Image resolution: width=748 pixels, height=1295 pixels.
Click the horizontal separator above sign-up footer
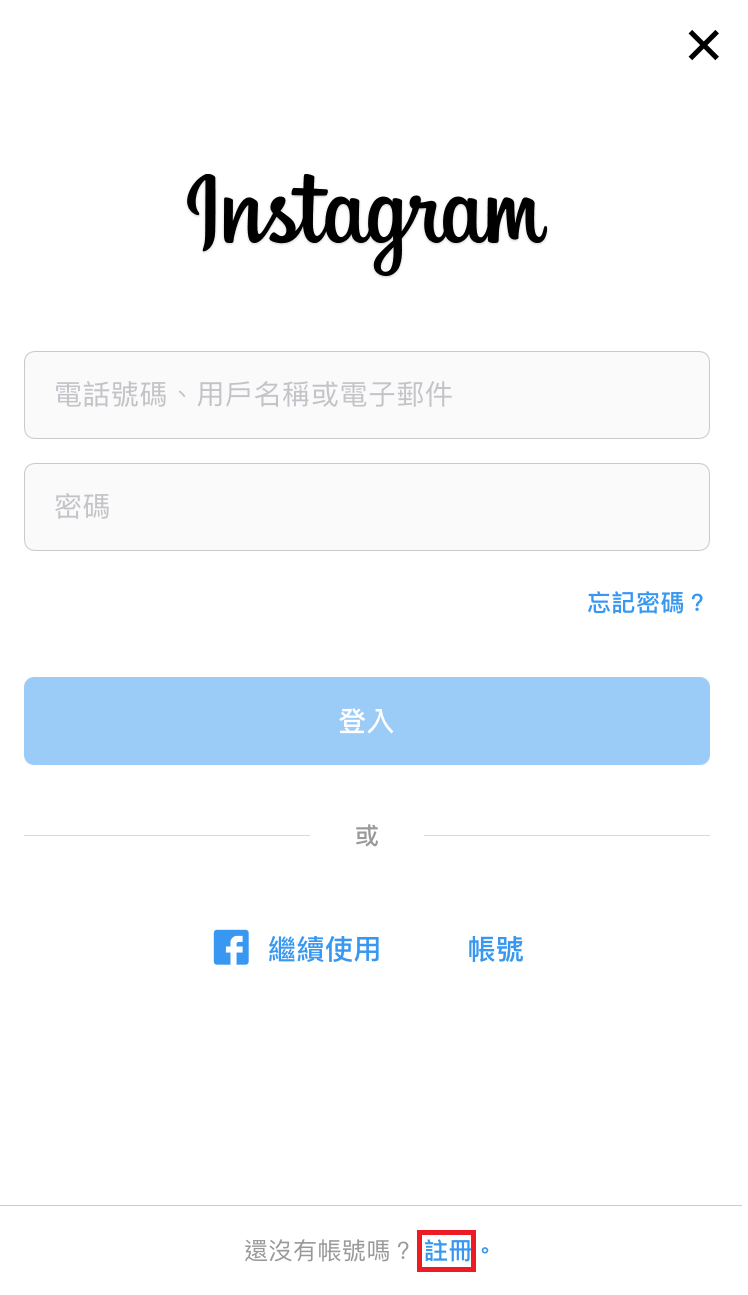(374, 1206)
